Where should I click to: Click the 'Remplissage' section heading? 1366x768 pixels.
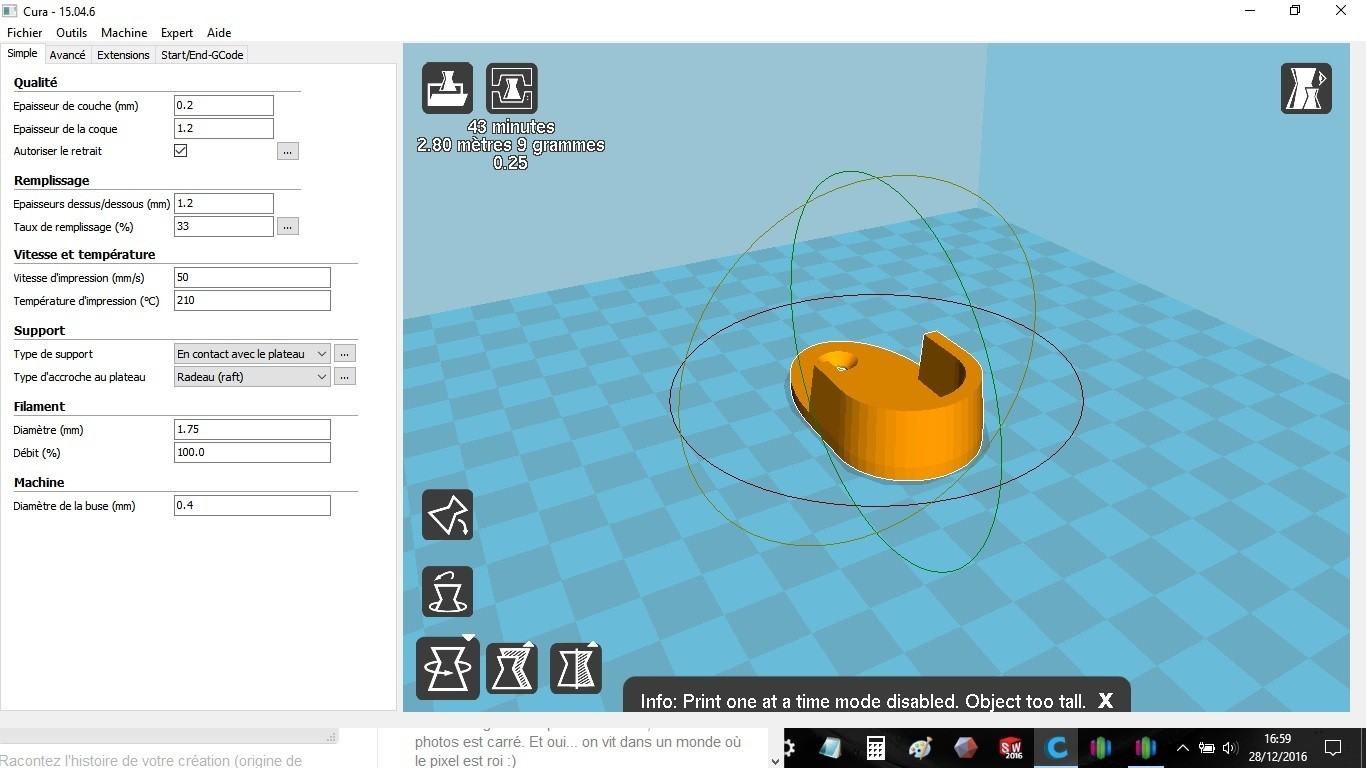tap(52, 181)
